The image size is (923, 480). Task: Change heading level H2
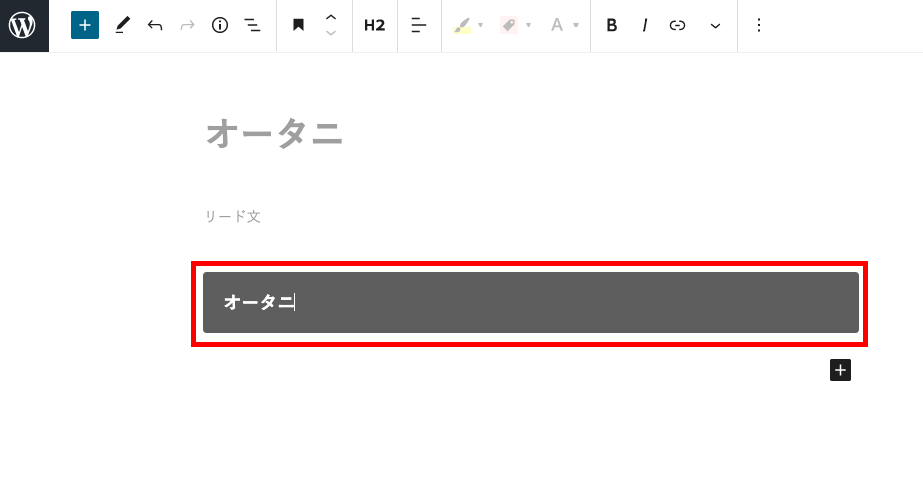[374, 25]
